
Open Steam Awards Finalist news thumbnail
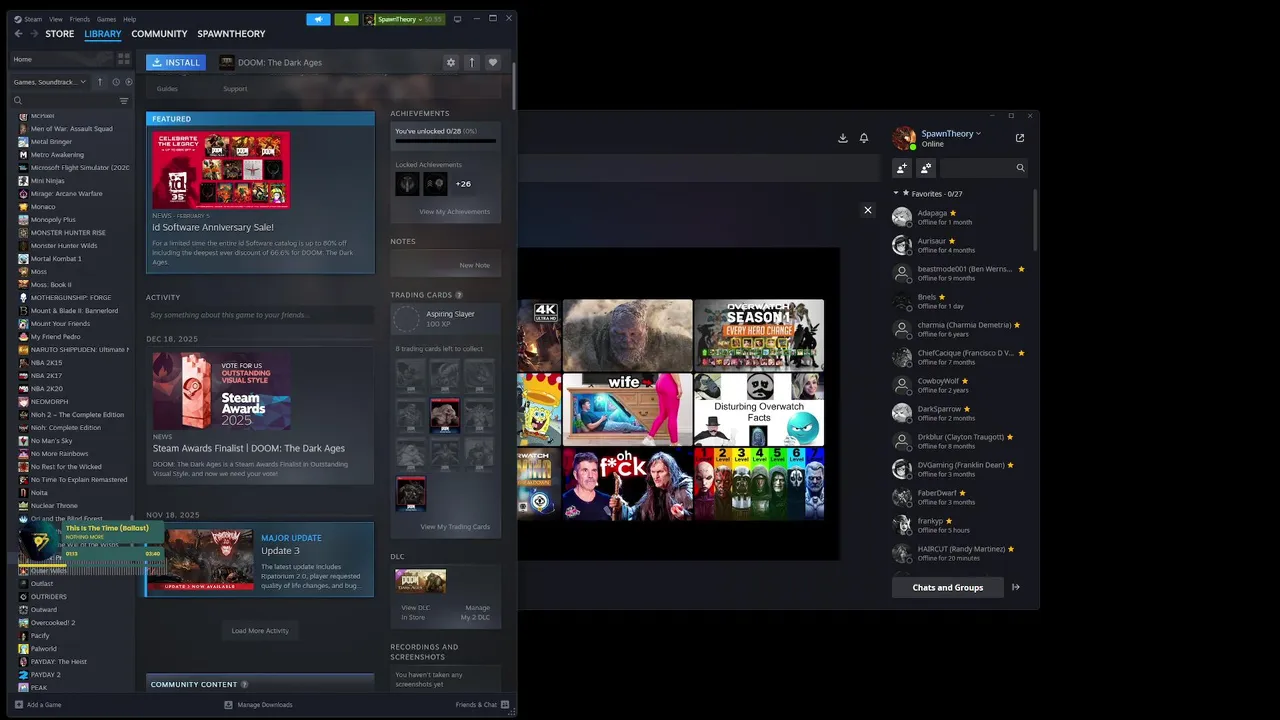[222, 391]
